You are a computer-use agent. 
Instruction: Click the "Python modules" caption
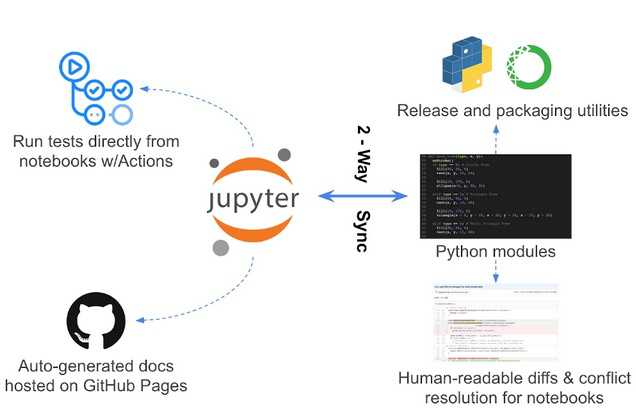click(x=496, y=251)
